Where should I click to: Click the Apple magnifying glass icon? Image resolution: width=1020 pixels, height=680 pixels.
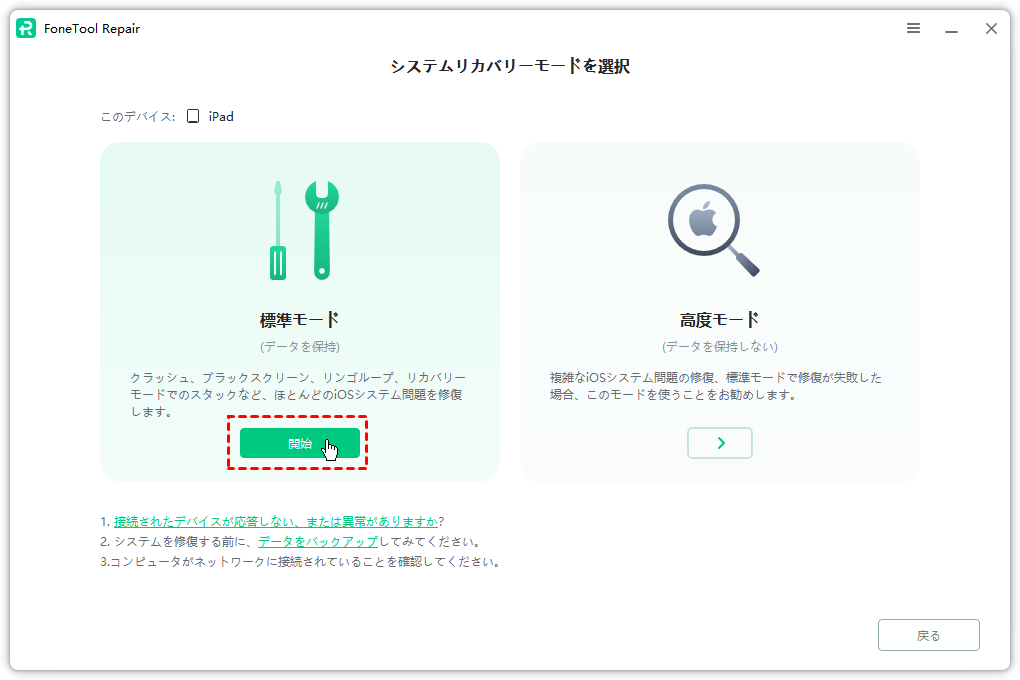click(713, 230)
